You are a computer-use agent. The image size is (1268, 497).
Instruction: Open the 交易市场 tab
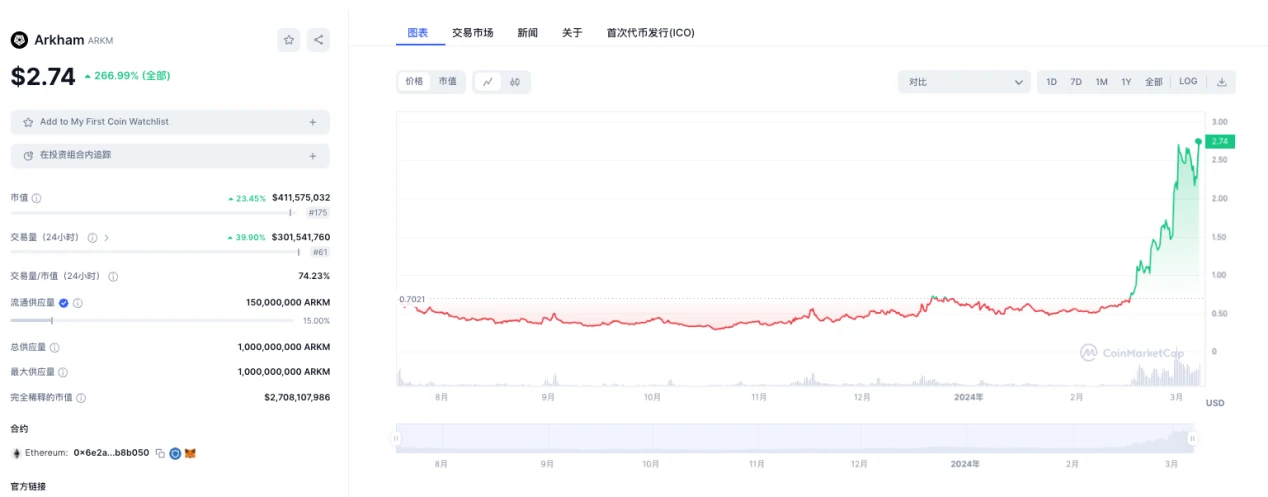(x=472, y=33)
